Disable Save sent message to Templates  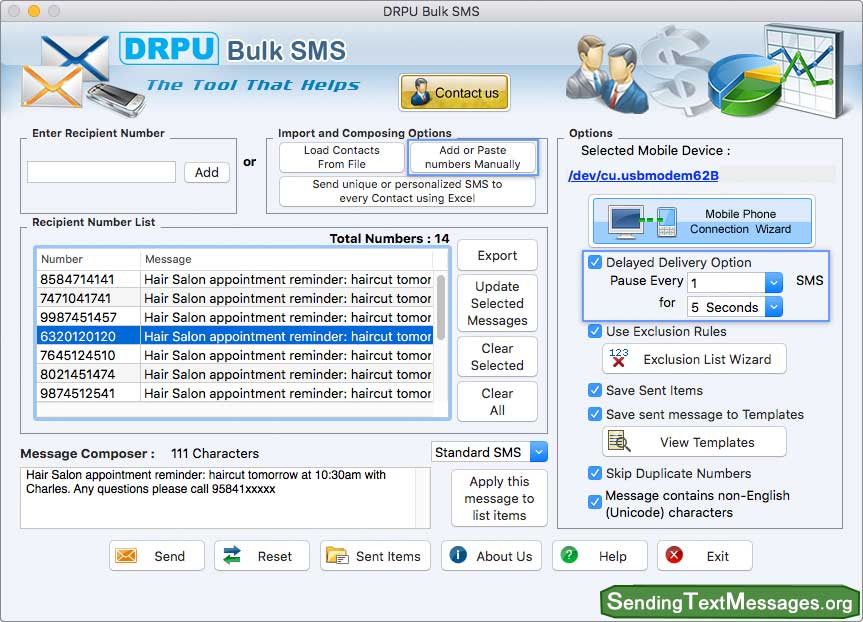(x=595, y=414)
